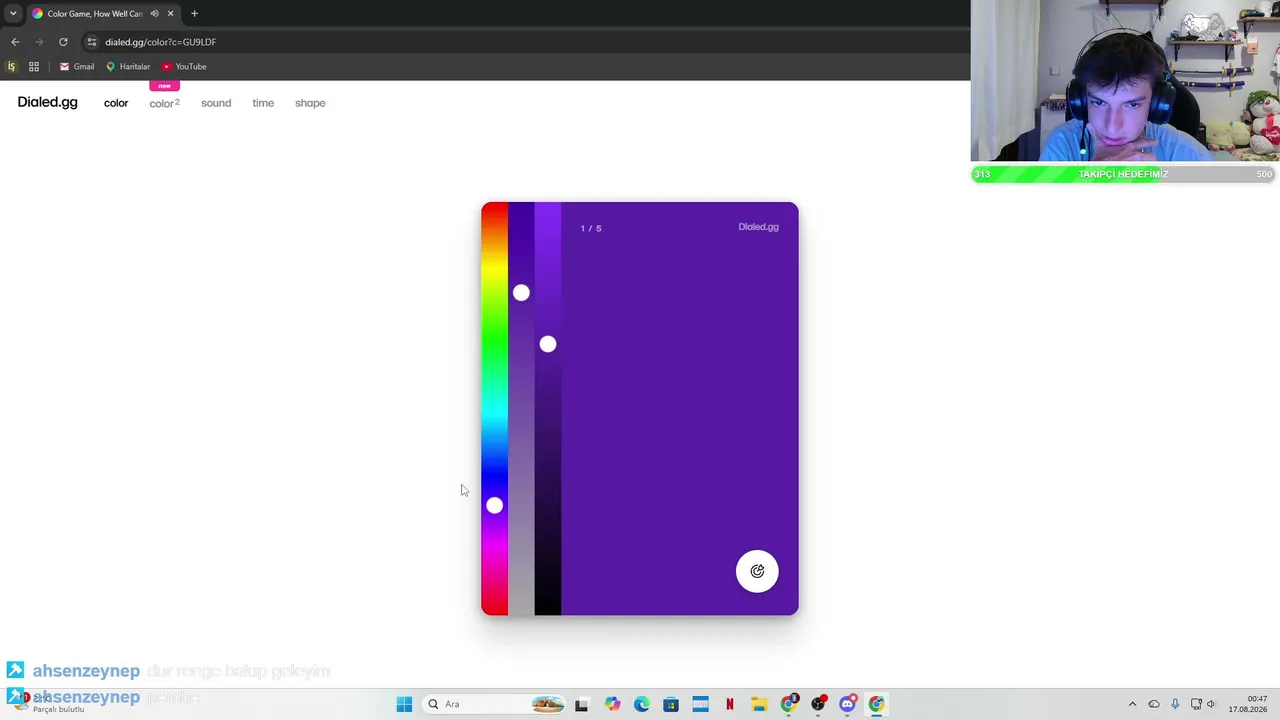Open the Windows Start menu

(x=404, y=704)
